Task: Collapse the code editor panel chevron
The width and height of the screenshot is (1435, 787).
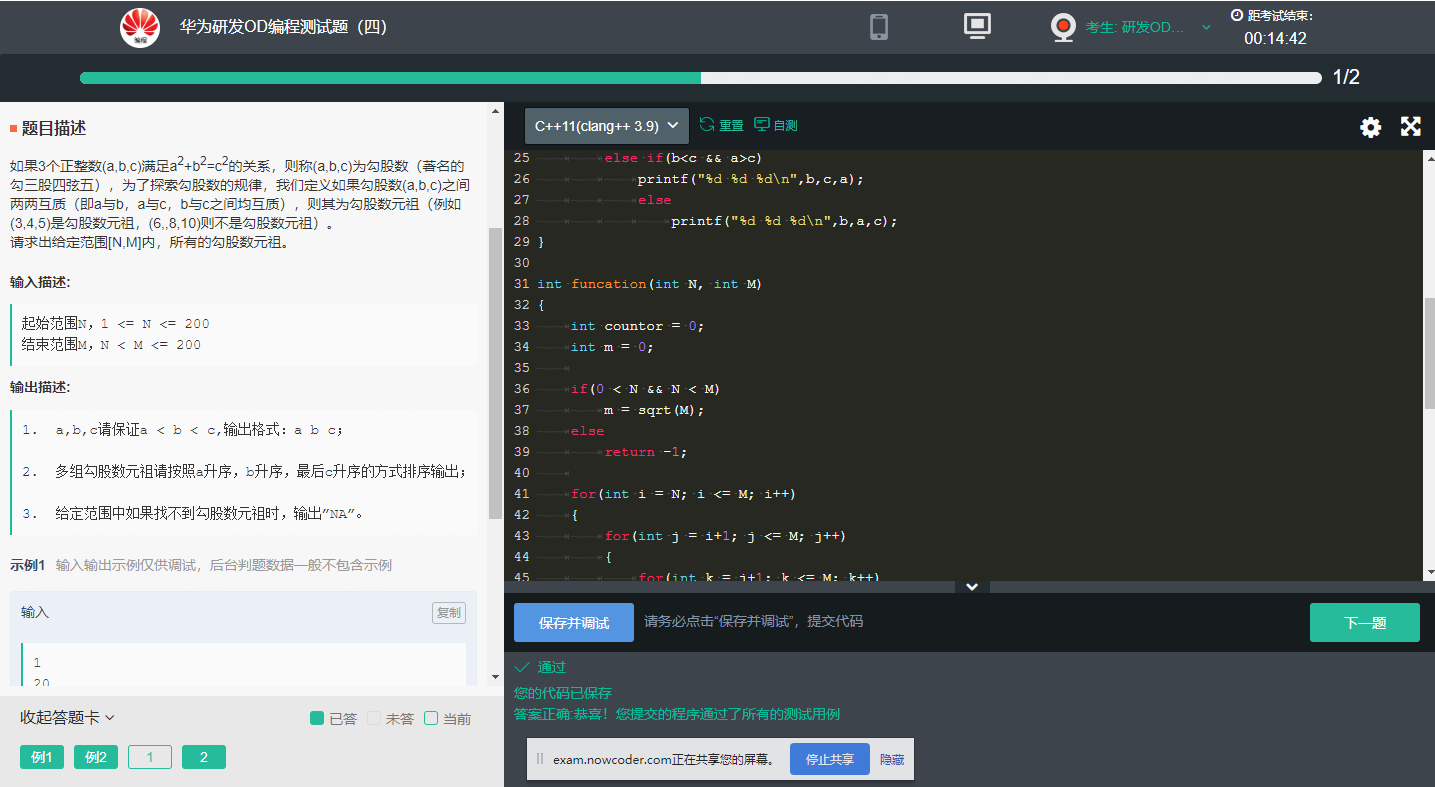Action: pyautogui.click(x=972, y=587)
